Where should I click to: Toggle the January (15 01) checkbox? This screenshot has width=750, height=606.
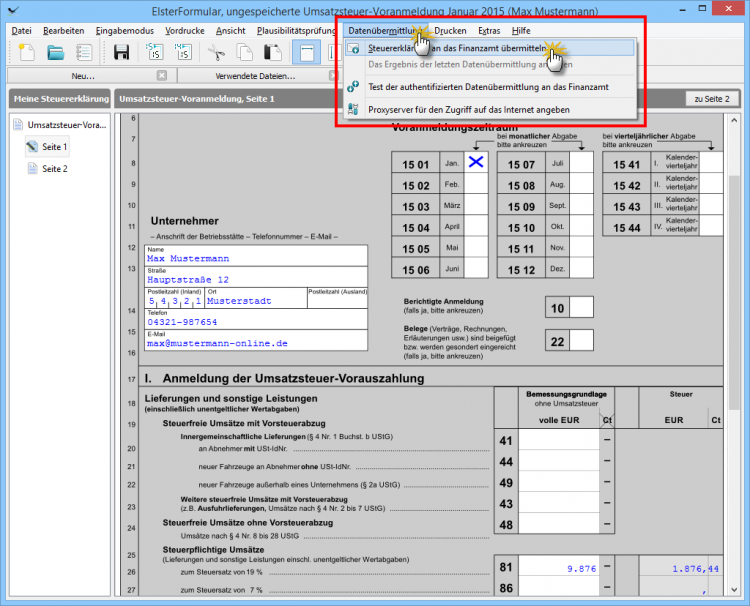pos(476,163)
